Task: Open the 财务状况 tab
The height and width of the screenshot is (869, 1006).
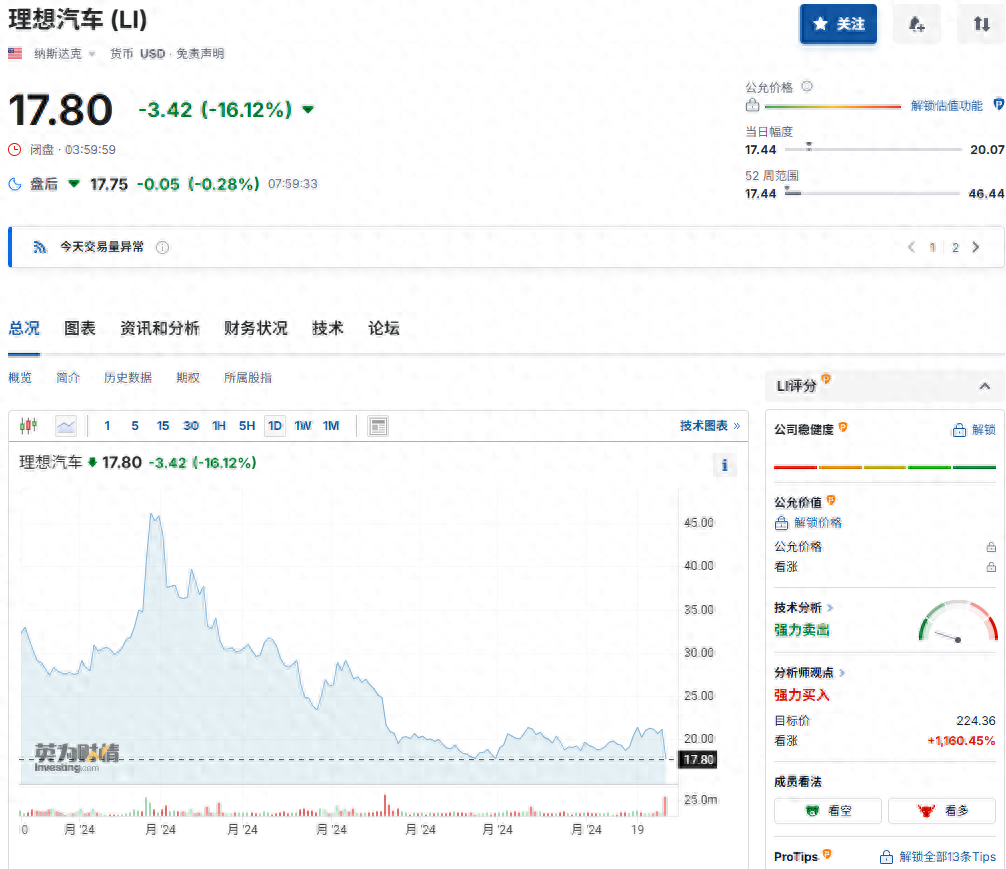Action: pyautogui.click(x=255, y=328)
